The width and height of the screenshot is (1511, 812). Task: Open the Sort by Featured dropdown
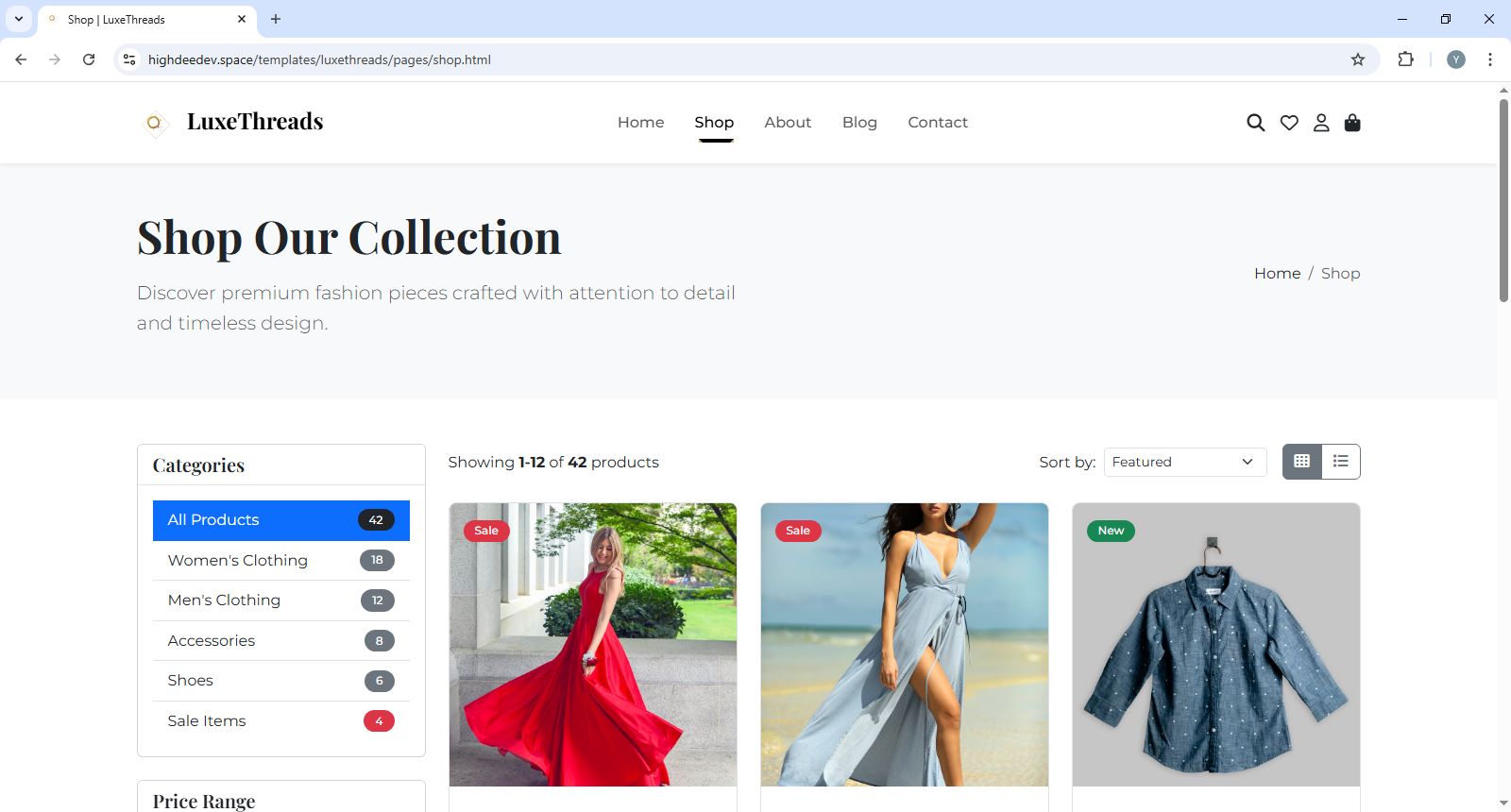(x=1185, y=462)
